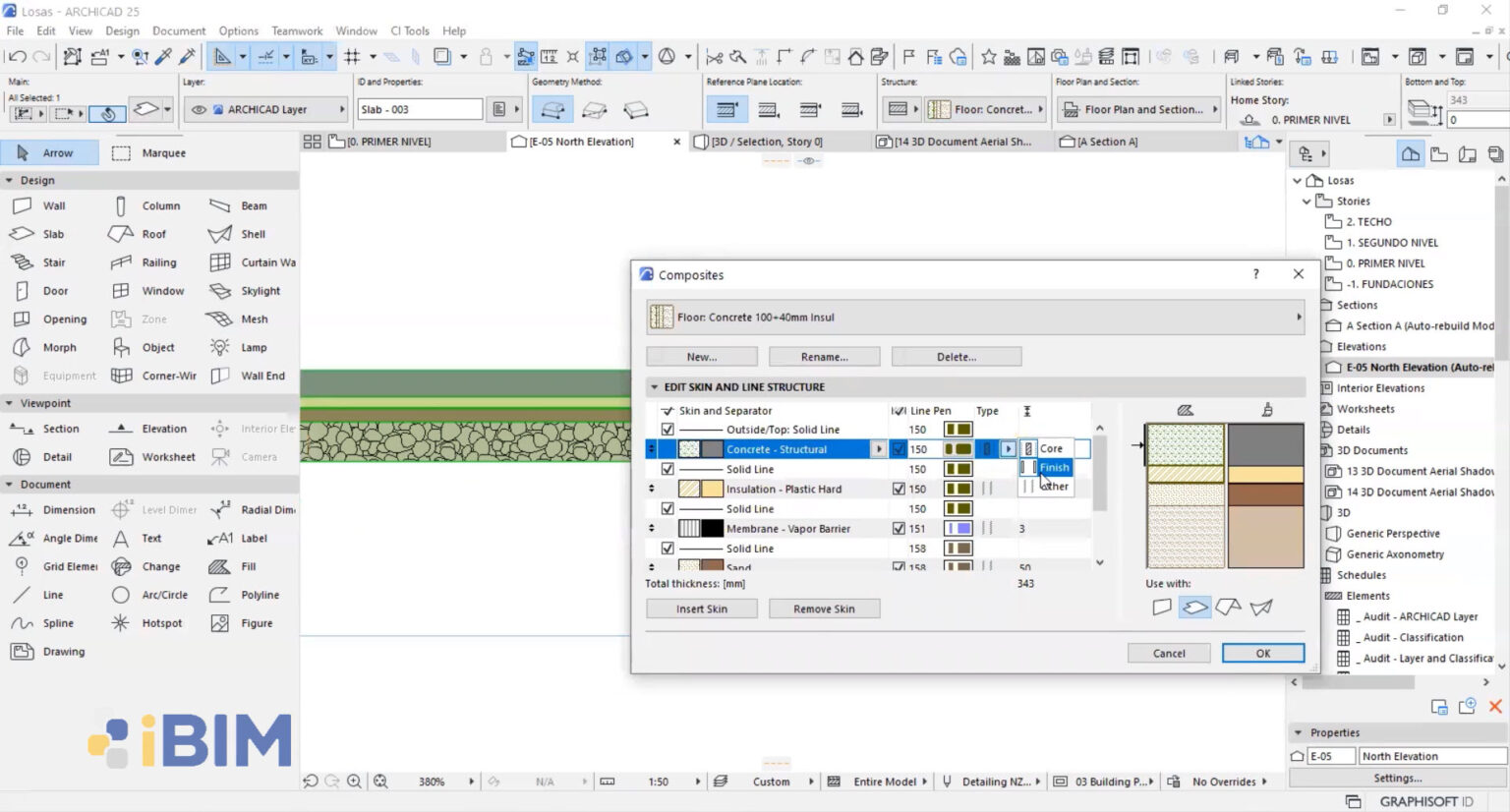Open the composite selector for Floor: Concrete 100+40mm
Image resolution: width=1510 pixels, height=812 pixels.
pos(1298,317)
